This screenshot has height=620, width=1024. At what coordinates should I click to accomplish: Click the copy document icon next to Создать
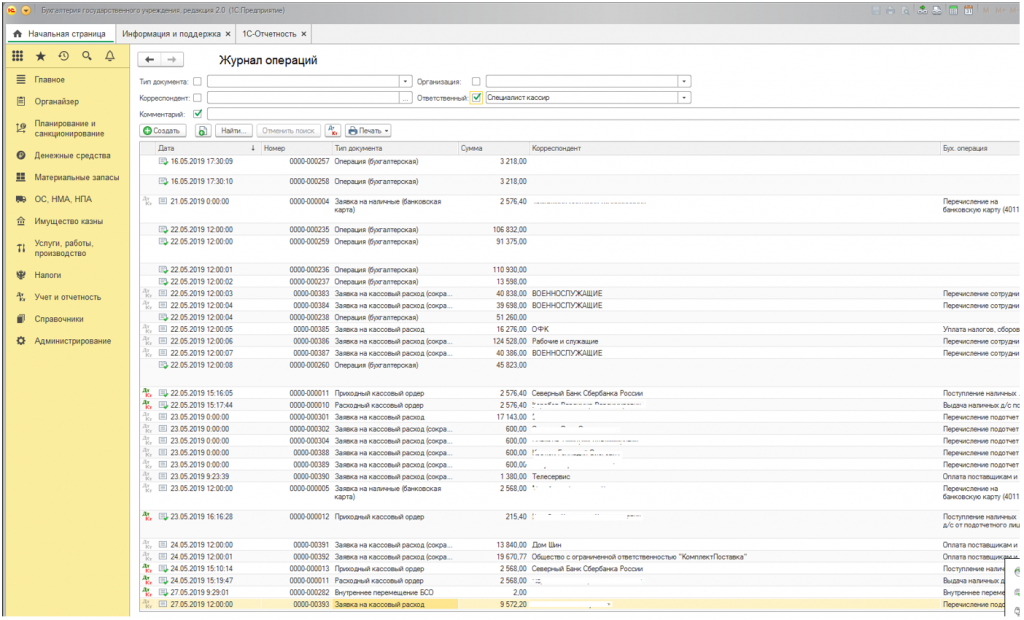[202, 131]
